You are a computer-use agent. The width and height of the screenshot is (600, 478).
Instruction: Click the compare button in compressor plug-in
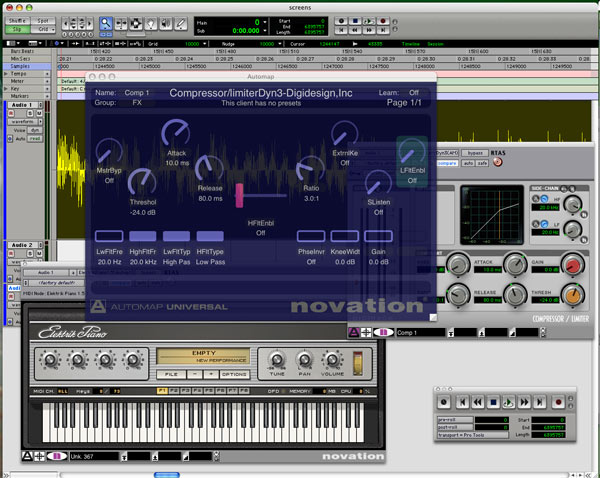pos(447,163)
